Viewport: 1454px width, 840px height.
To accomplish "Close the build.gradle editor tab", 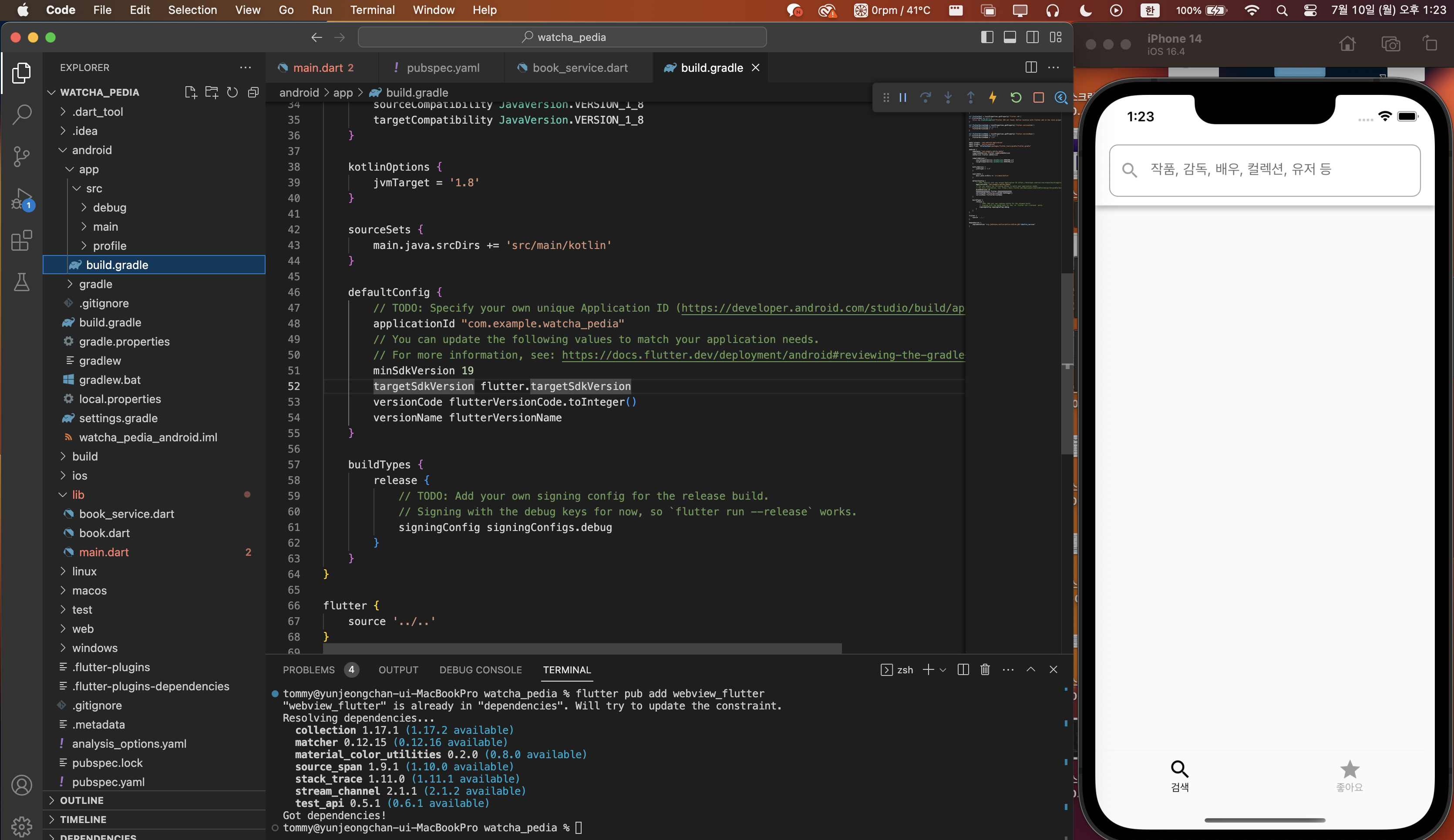I will click(x=755, y=67).
